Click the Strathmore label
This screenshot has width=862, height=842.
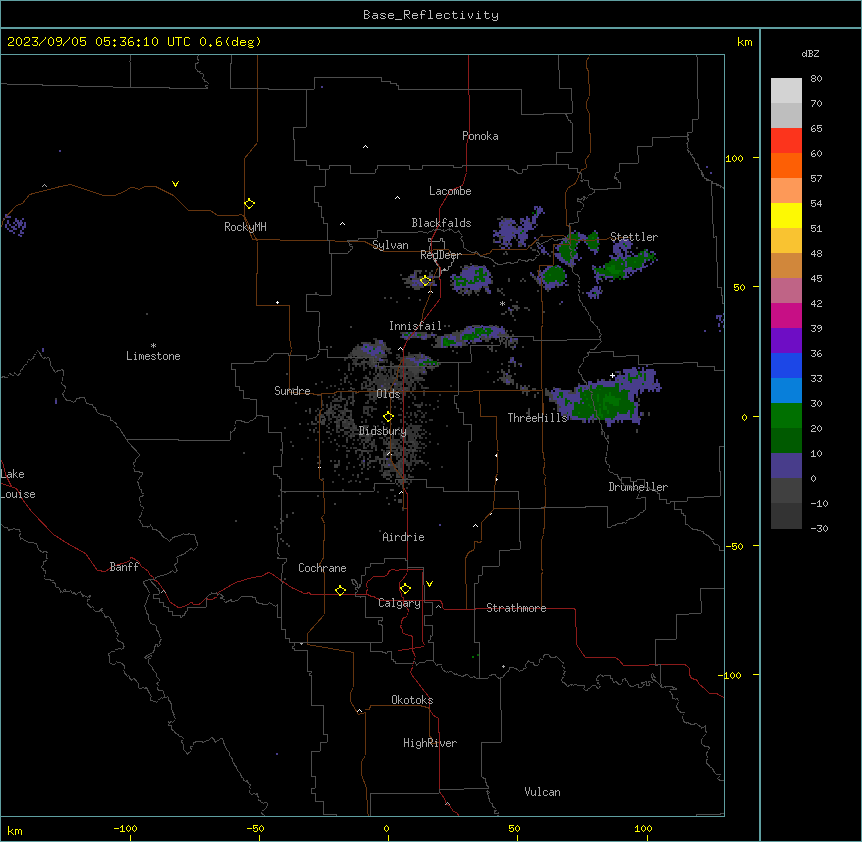(x=516, y=608)
